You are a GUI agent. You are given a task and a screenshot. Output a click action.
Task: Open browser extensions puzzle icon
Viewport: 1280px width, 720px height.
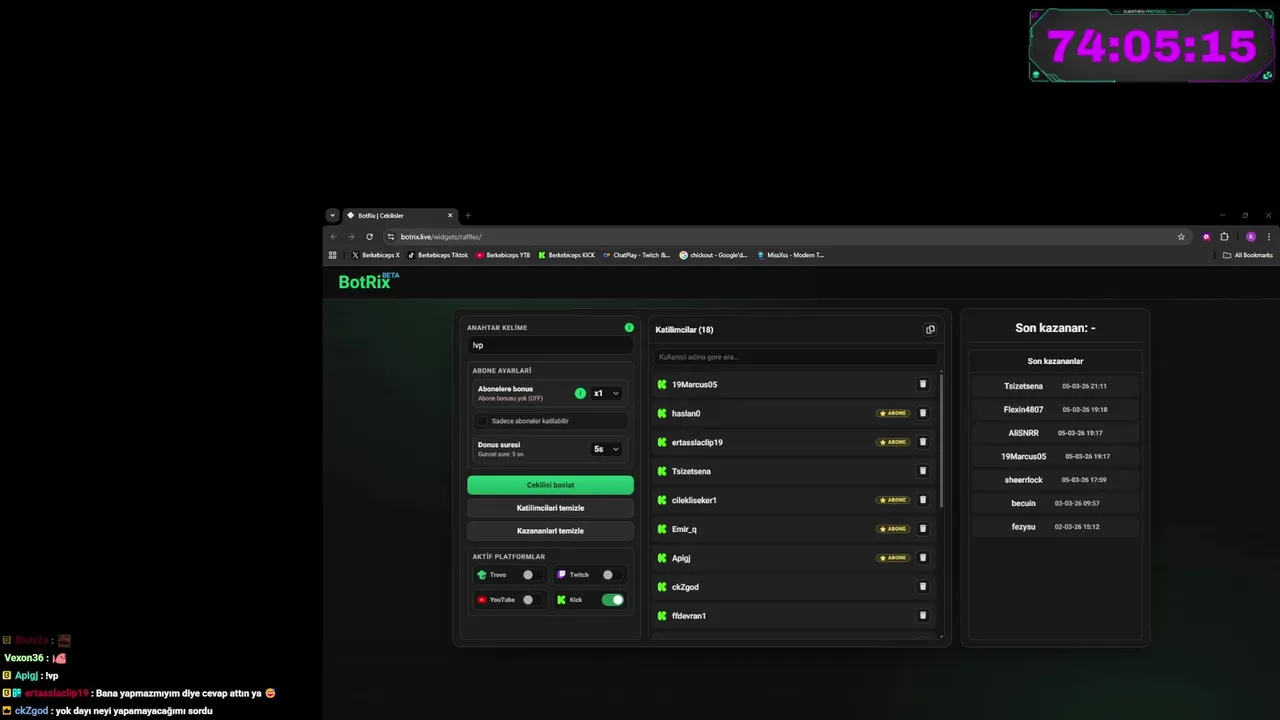pyautogui.click(x=1224, y=237)
